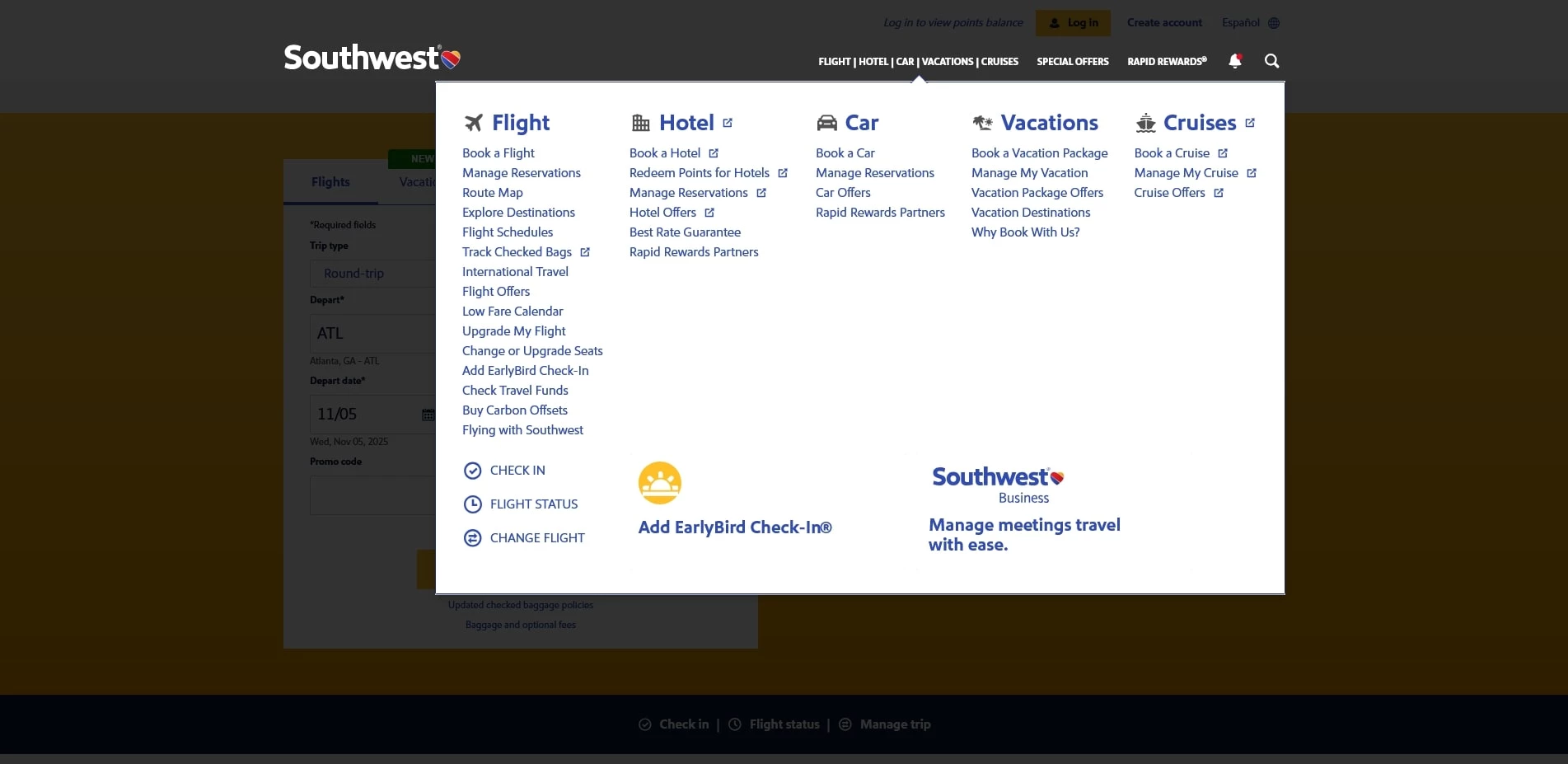Open the Low Fare Calendar link

pyautogui.click(x=513, y=311)
